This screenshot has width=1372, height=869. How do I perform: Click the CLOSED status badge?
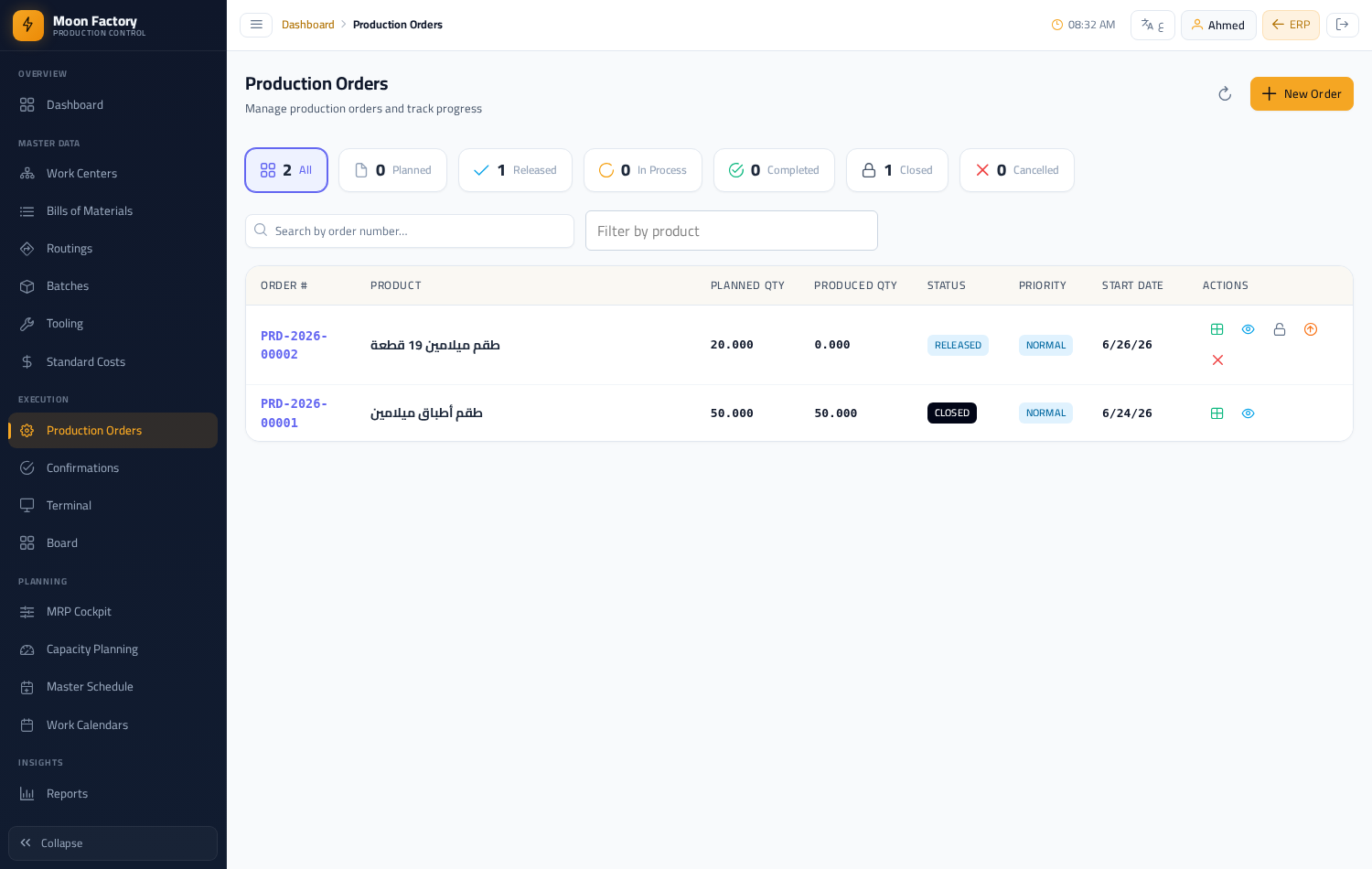(952, 413)
